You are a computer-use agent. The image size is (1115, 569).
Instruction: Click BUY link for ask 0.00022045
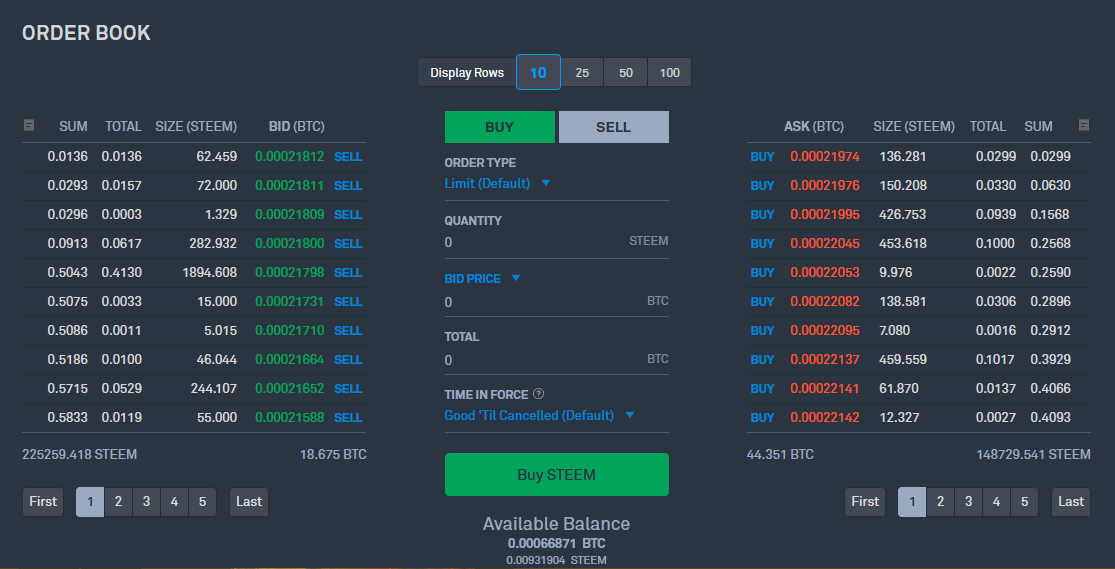[x=762, y=243]
